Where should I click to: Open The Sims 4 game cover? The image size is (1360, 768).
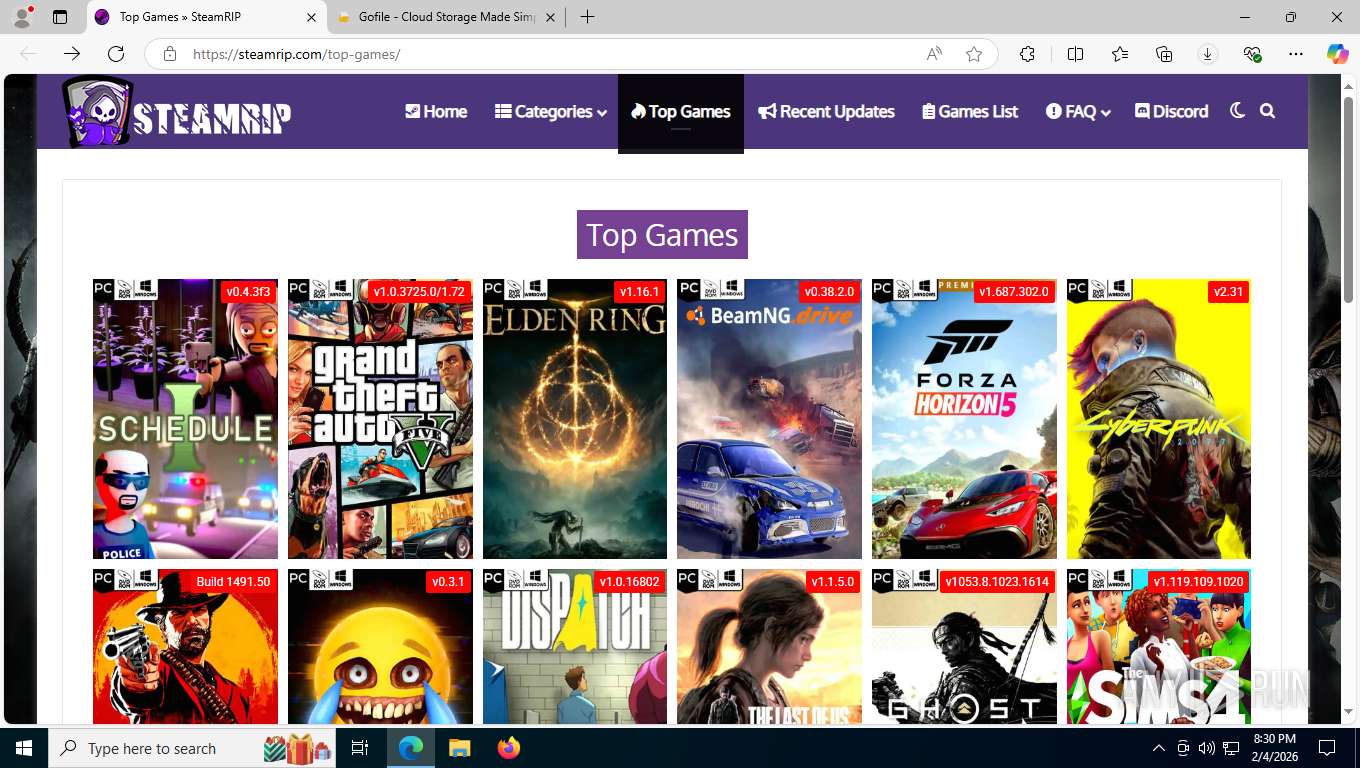pyautogui.click(x=1159, y=646)
